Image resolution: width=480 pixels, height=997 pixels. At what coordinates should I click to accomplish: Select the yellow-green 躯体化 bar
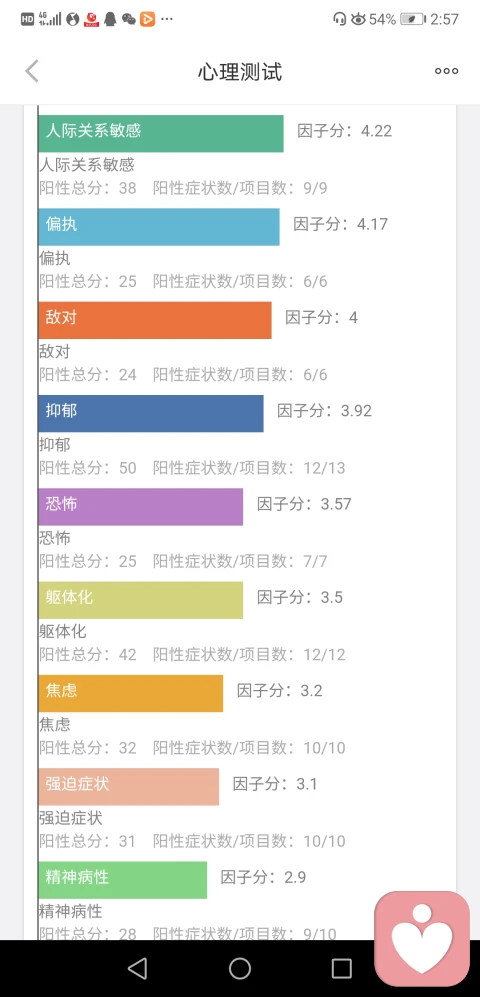pos(141,600)
